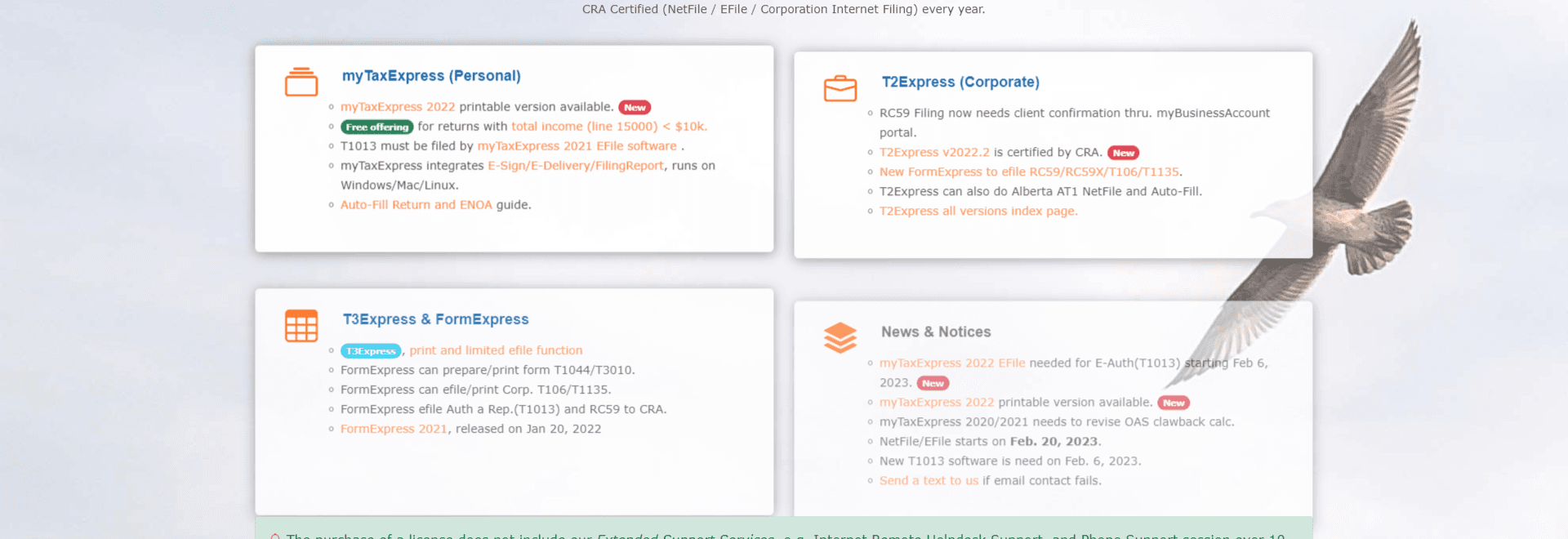Click the blue T3Express badge
The height and width of the screenshot is (539, 1568).
[371, 351]
